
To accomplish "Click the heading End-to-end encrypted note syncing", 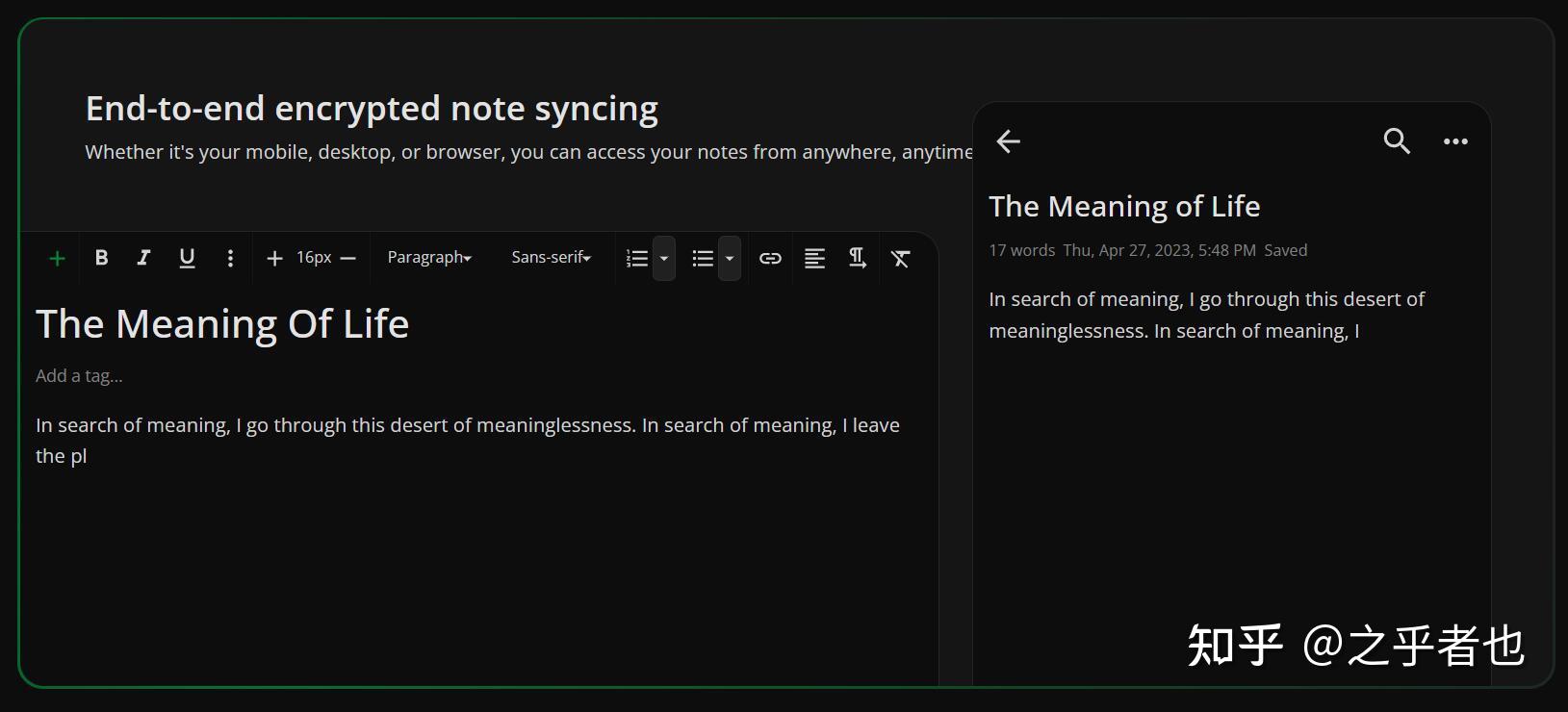I will (x=372, y=109).
